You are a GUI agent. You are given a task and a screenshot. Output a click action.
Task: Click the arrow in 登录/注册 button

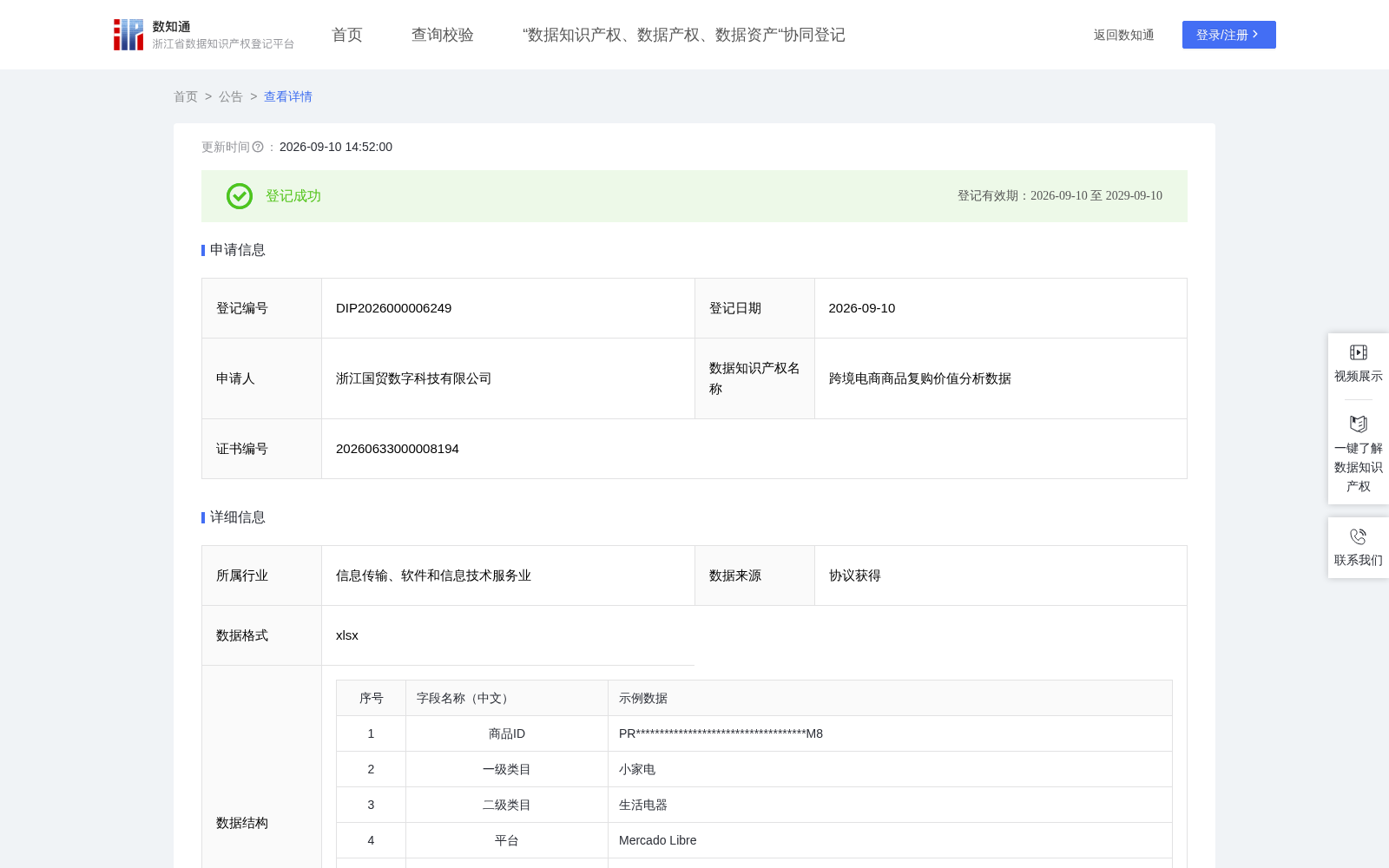pyautogui.click(x=1255, y=35)
